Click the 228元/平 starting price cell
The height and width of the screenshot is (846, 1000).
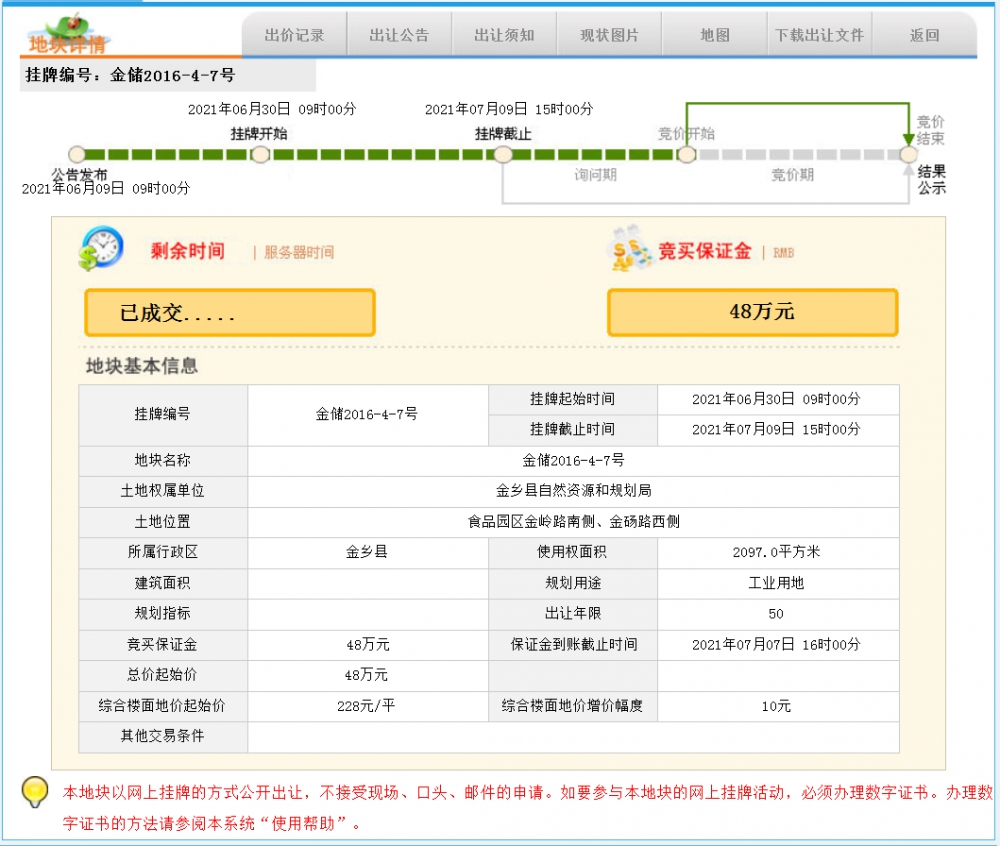(368, 706)
